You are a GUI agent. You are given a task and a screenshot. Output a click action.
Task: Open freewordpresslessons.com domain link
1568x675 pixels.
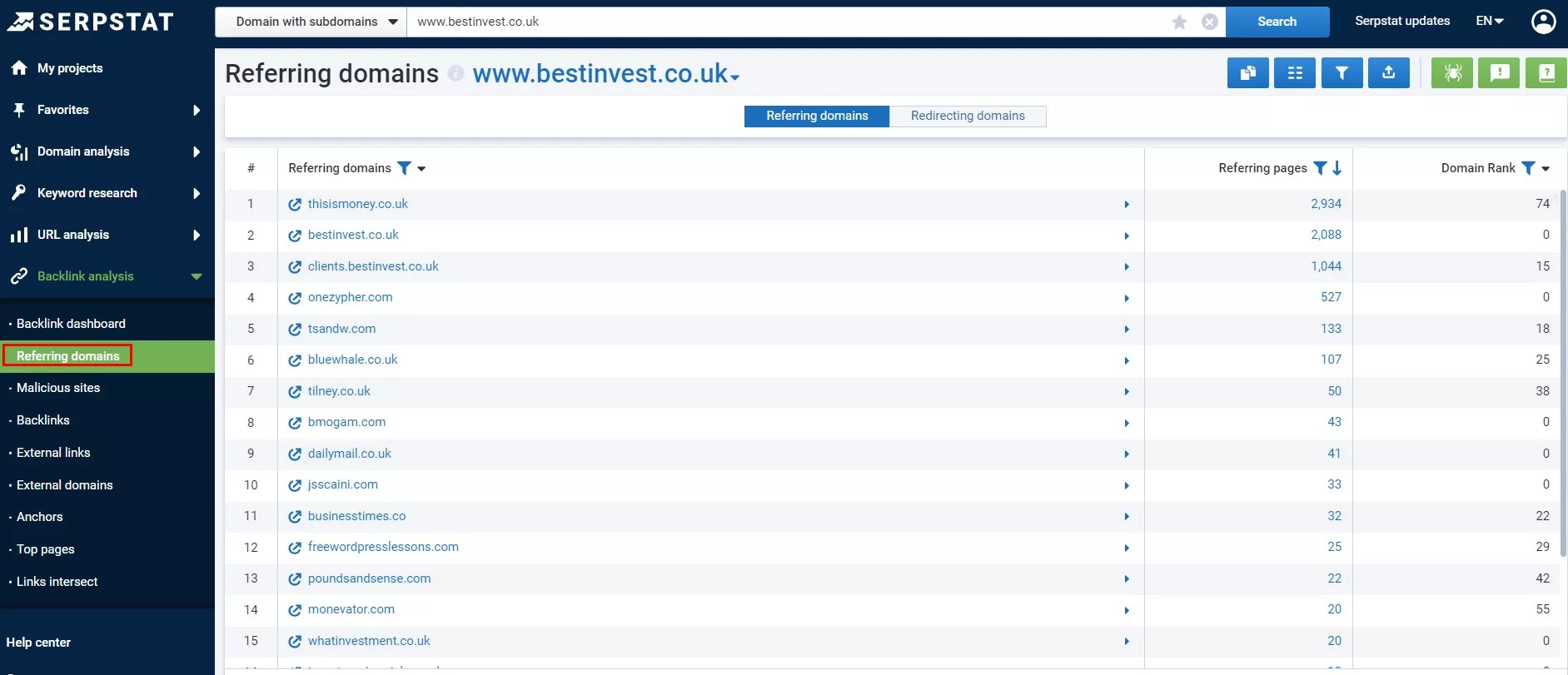383,547
